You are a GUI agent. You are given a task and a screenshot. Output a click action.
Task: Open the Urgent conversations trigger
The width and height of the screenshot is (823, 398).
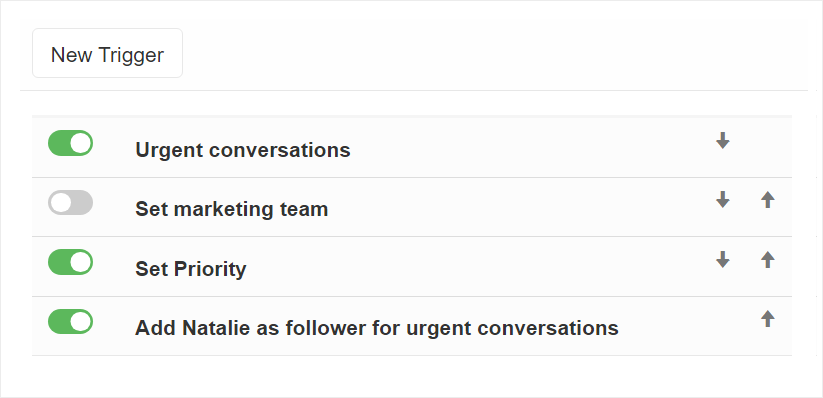pos(242,150)
